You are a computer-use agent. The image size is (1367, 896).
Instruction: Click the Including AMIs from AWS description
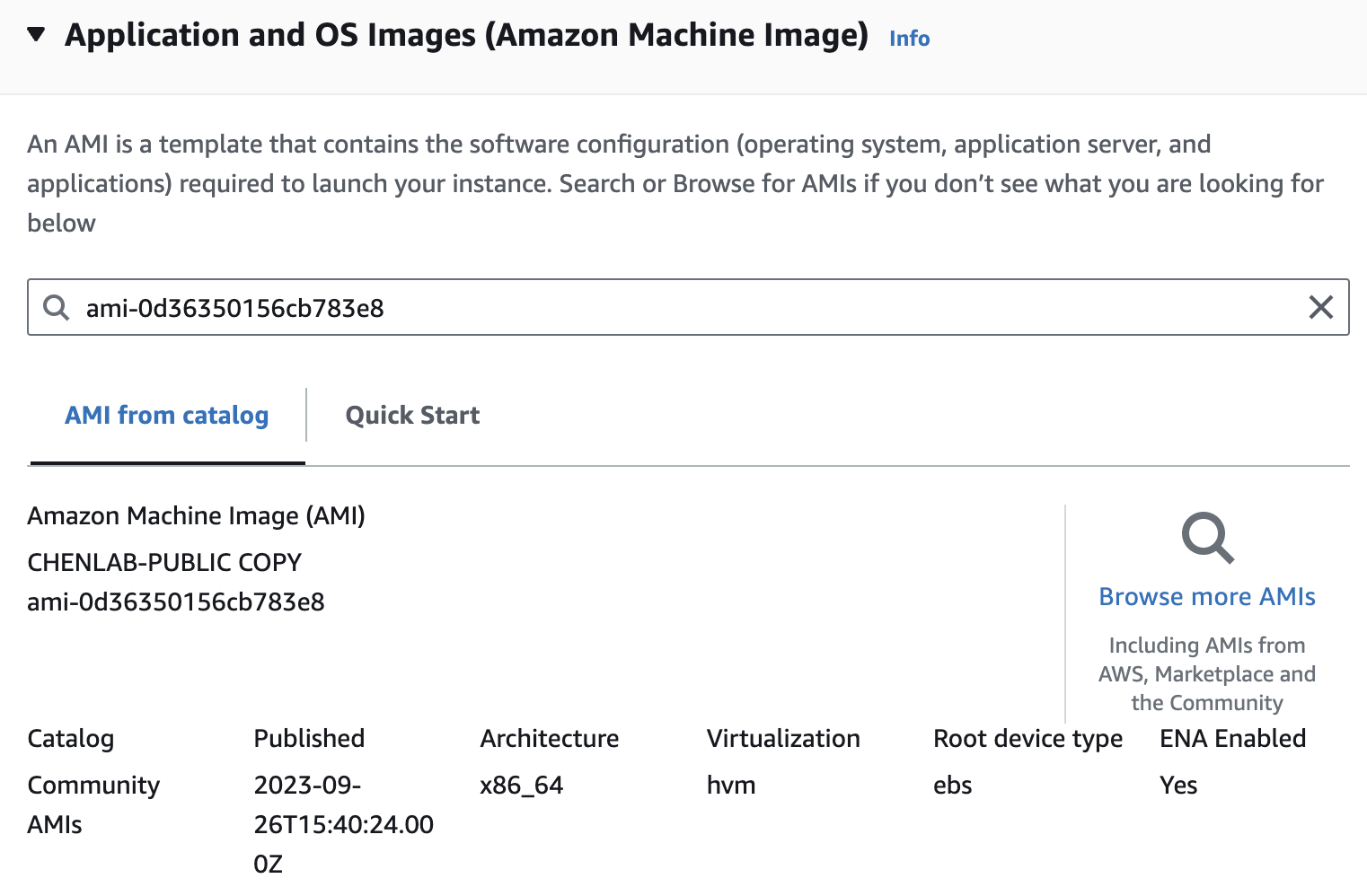tap(1207, 673)
